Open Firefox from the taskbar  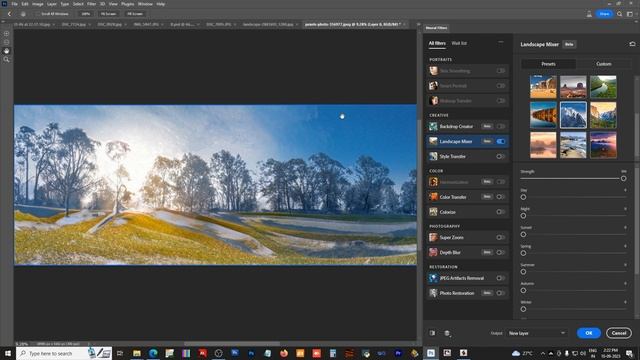(x=284, y=353)
